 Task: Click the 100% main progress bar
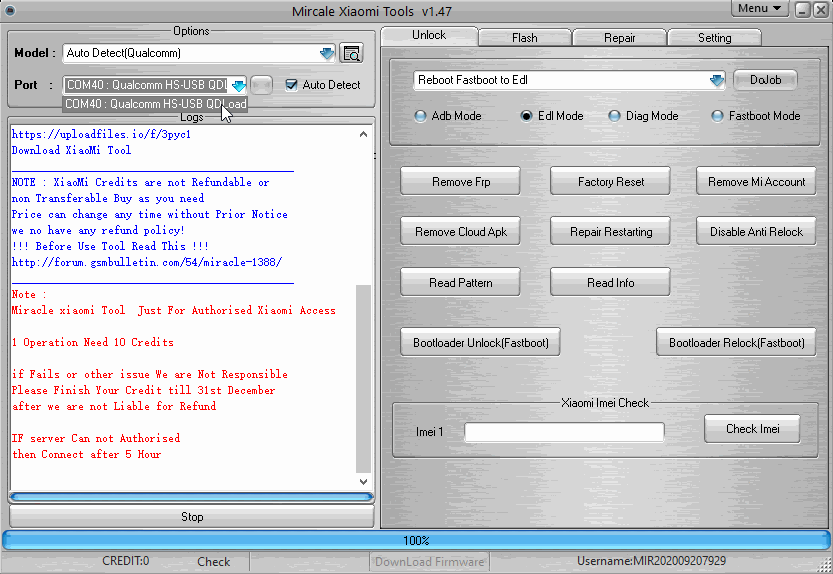pos(416,541)
